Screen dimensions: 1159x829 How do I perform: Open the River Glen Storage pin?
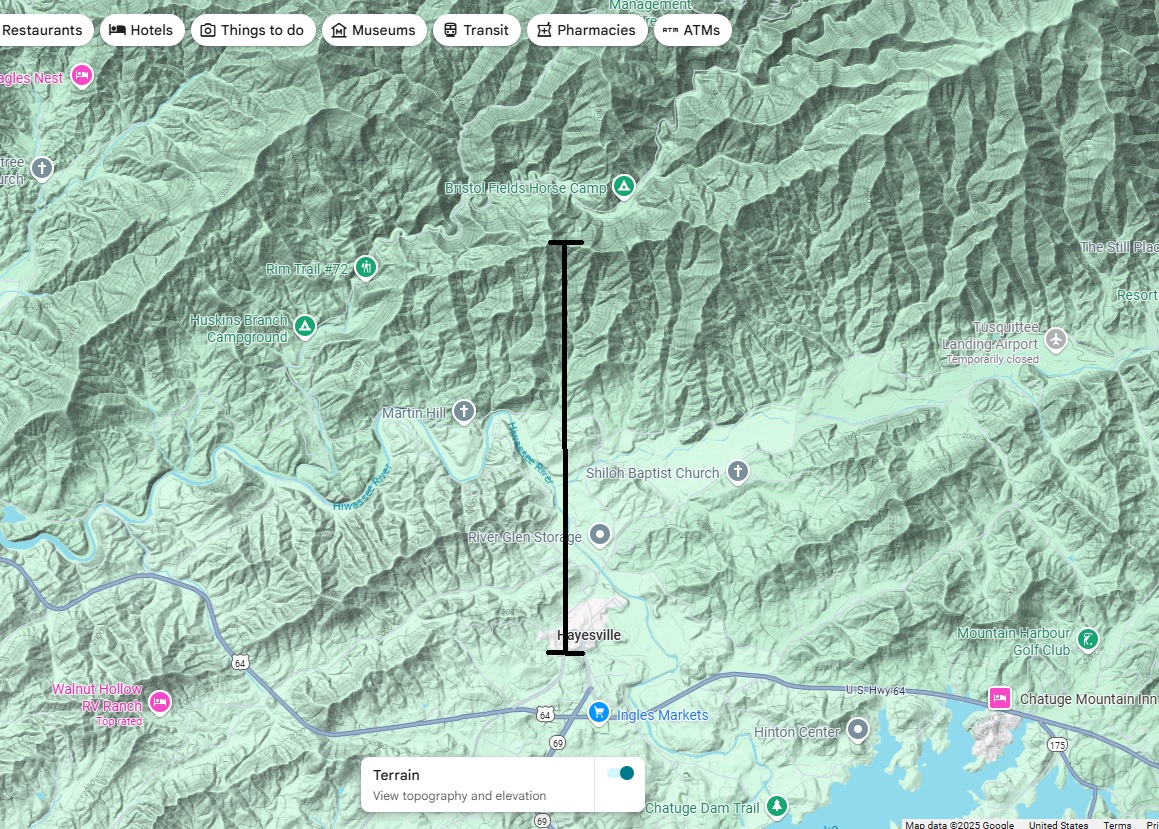point(600,535)
